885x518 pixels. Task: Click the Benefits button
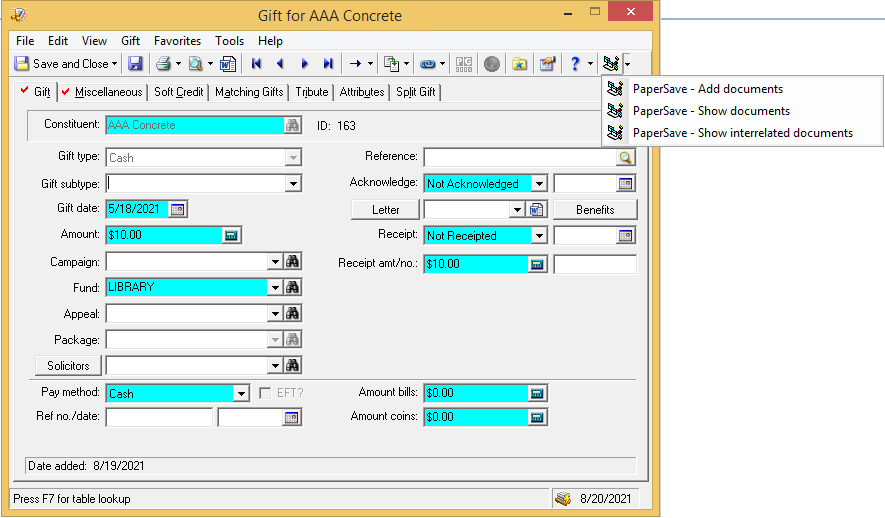tap(594, 210)
